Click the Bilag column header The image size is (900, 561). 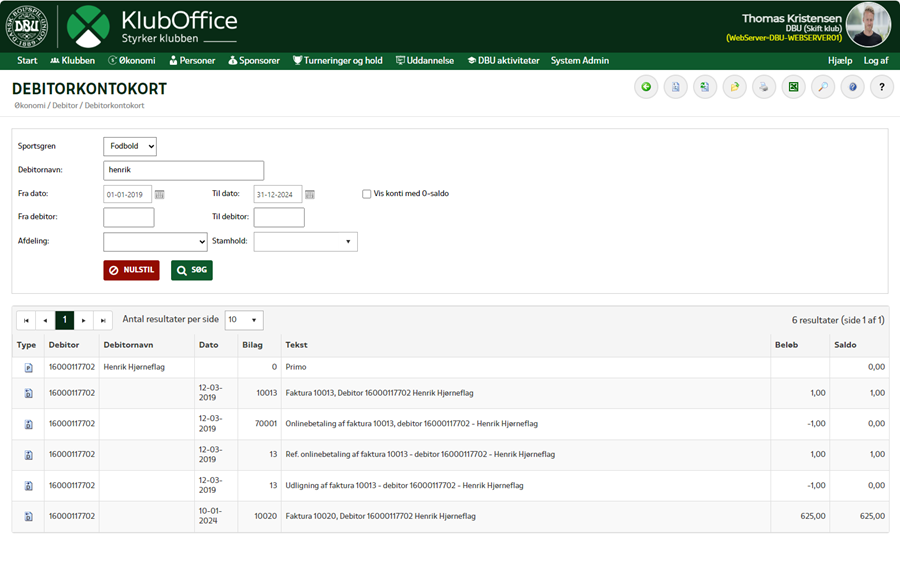[252, 345]
